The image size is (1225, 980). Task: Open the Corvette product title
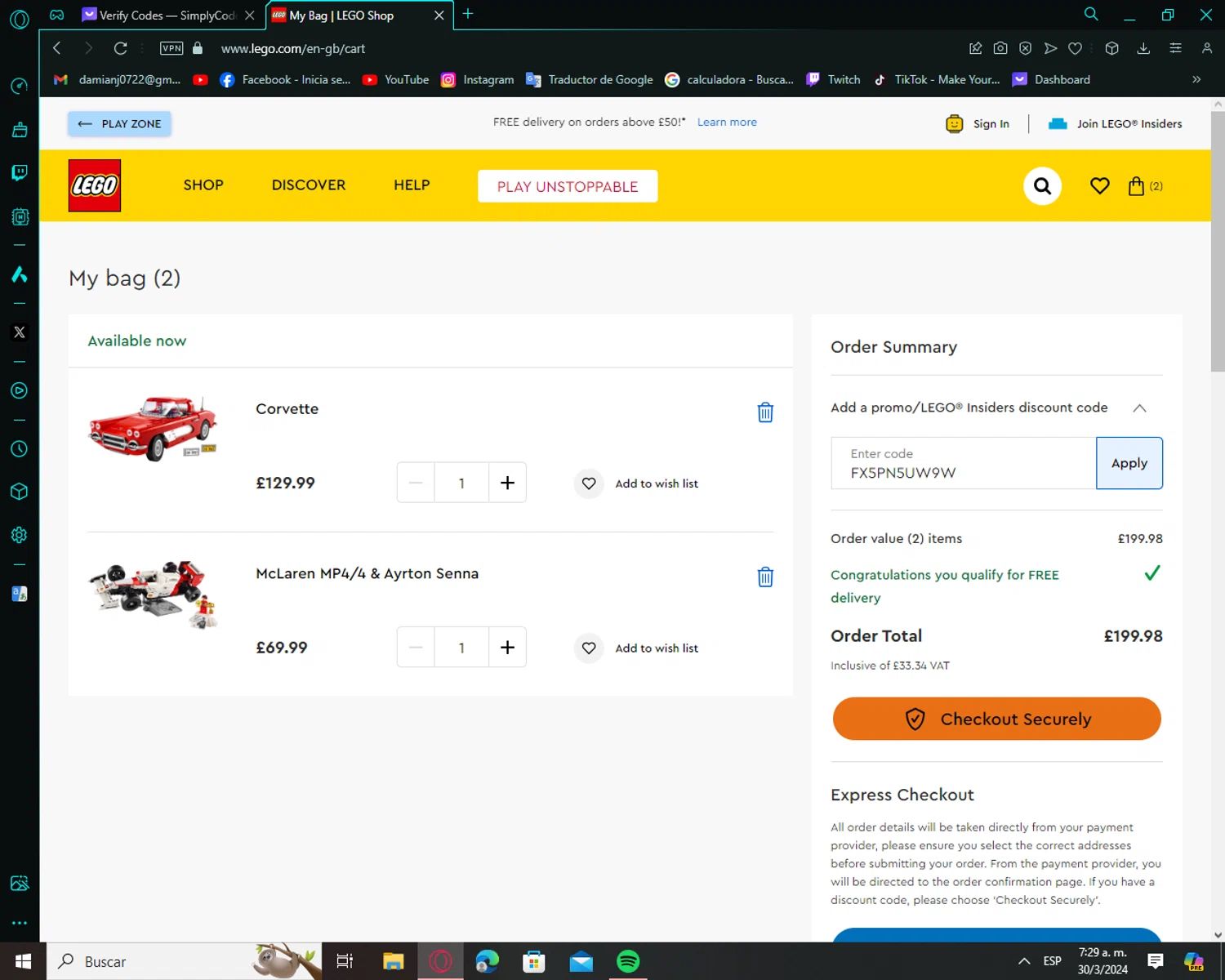coord(287,409)
